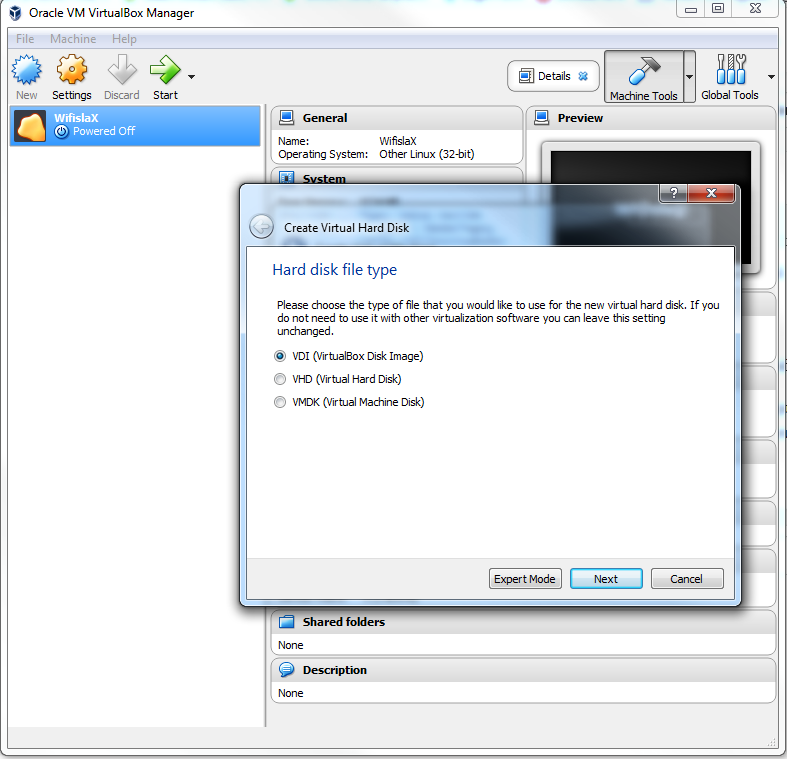The image size is (787, 759).
Task: Expand the Machine Tools dropdown arrow
Action: pyautogui.click(x=690, y=77)
